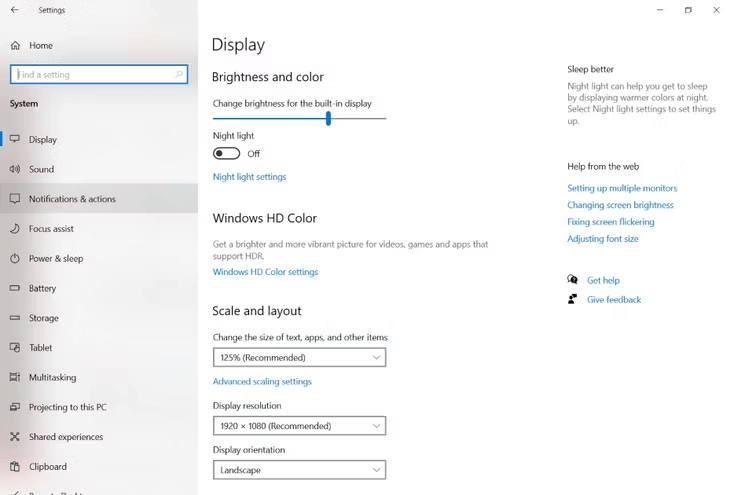Screen dimensions: 731x495
Task: Click the Clipboard icon in sidebar
Action: point(15,467)
